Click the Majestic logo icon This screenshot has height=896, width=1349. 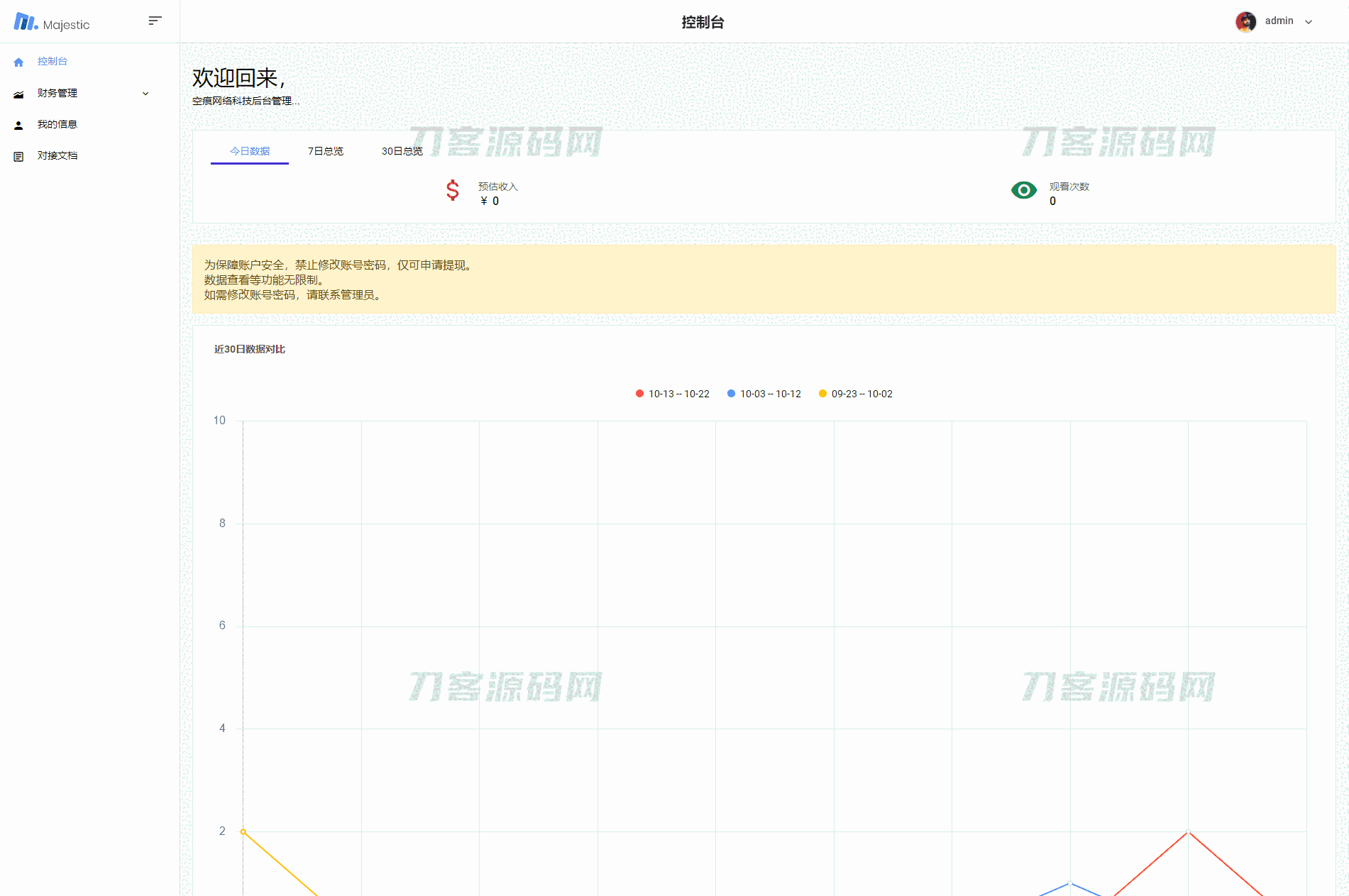click(26, 22)
